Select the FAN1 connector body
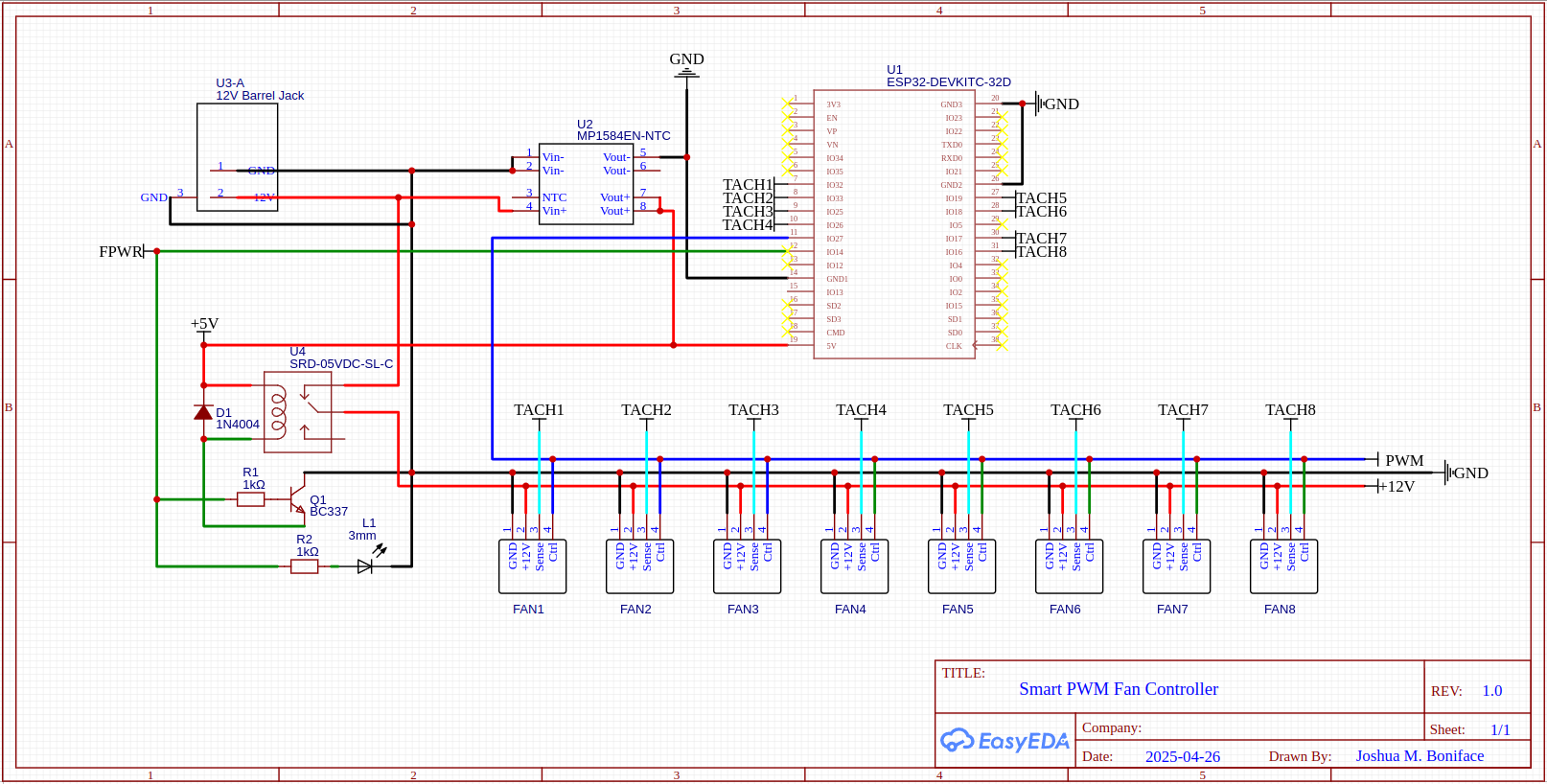 (532, 566)
